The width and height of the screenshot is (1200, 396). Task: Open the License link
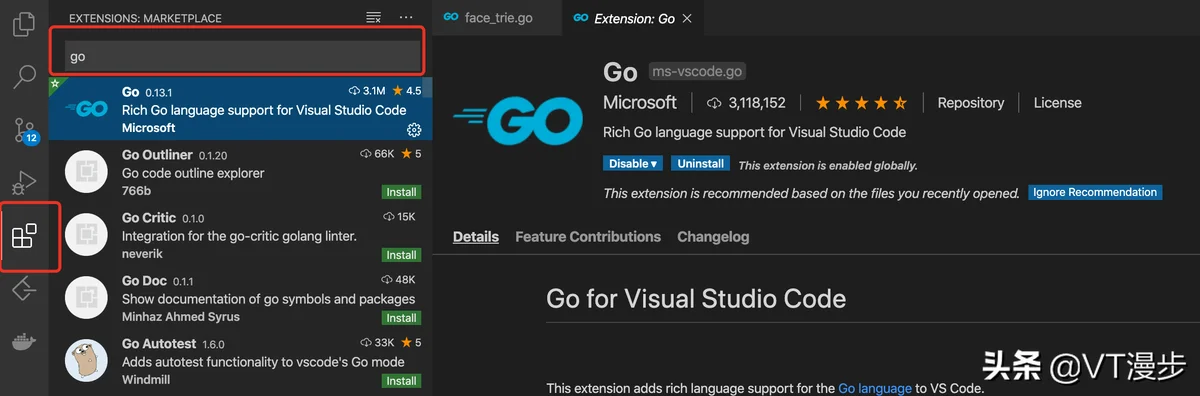coord(1057,103)
